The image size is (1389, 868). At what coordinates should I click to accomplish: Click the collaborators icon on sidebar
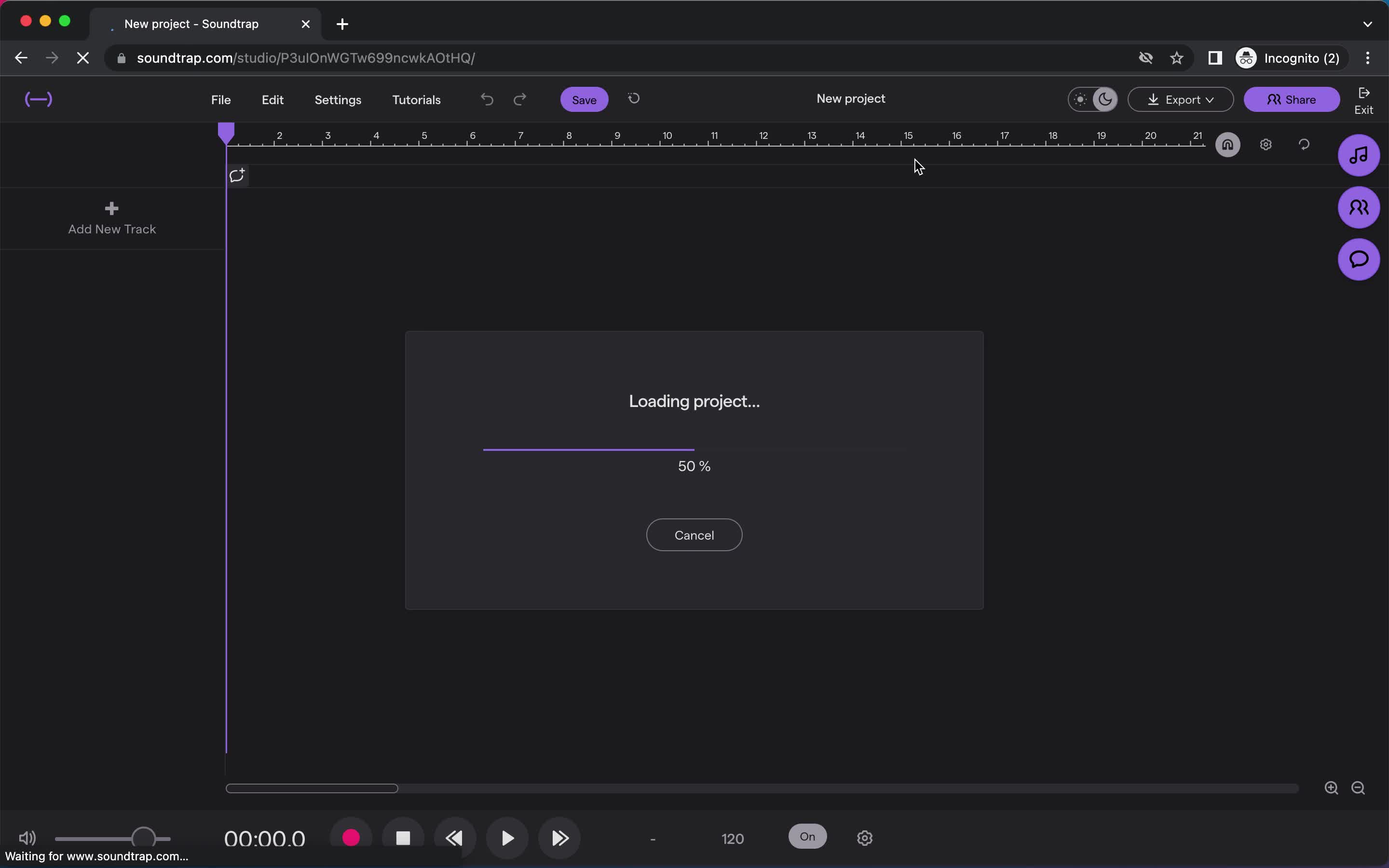(1358, 207)
